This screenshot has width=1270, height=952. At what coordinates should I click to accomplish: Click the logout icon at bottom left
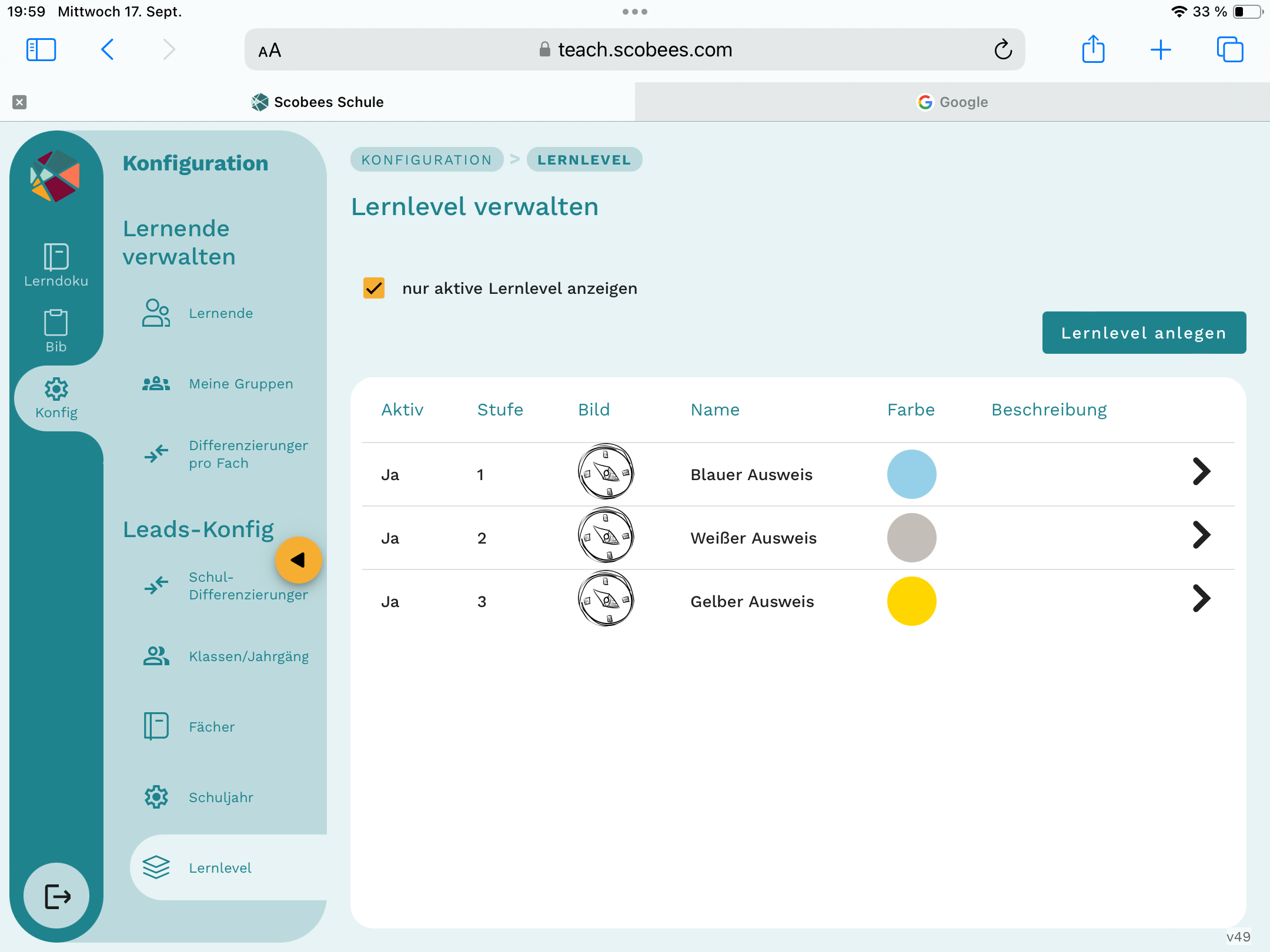point(56,896)
